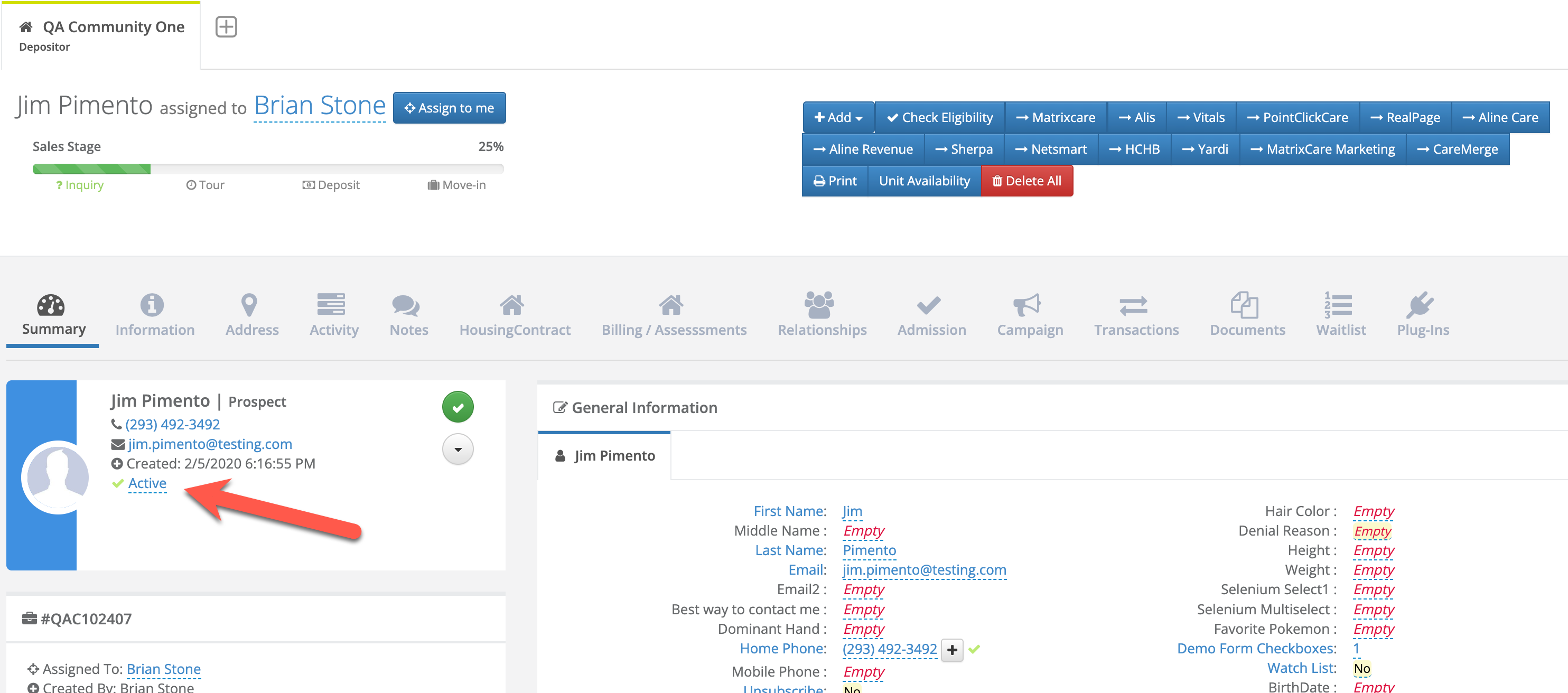1568x693 pixels.
Task: Click the Summary dashboard icon
Action: click(51, 305)
